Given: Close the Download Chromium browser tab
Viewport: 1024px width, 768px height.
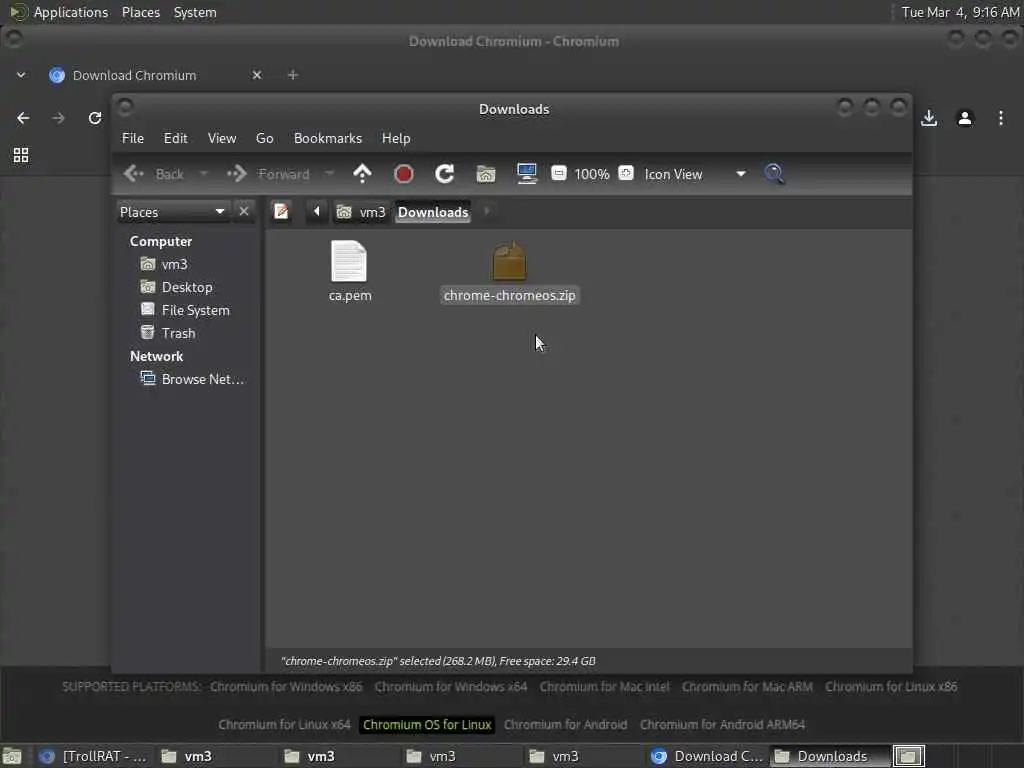Looking at the screenshot, I should point(257,75).
